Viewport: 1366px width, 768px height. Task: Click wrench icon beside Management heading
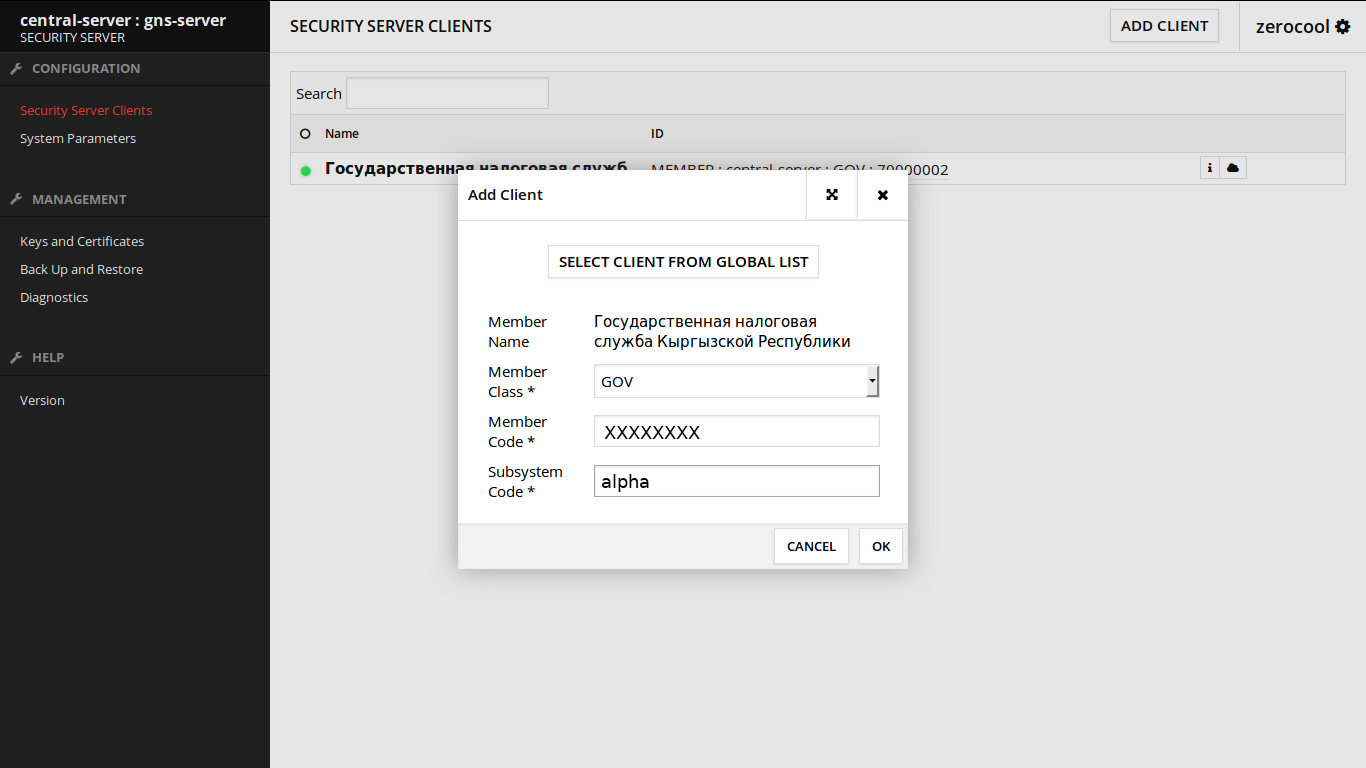point(16,199)
